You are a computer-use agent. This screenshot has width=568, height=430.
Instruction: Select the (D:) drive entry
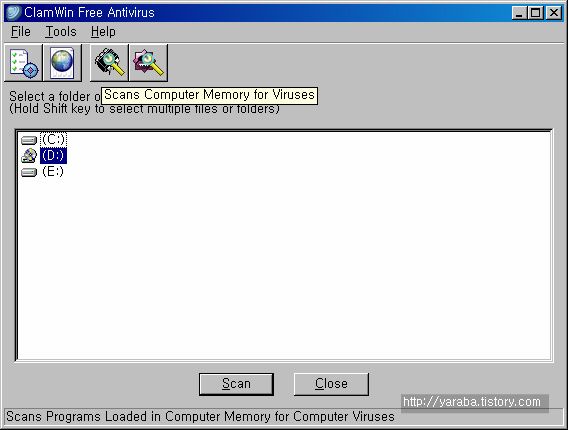[x=53, y=155]
